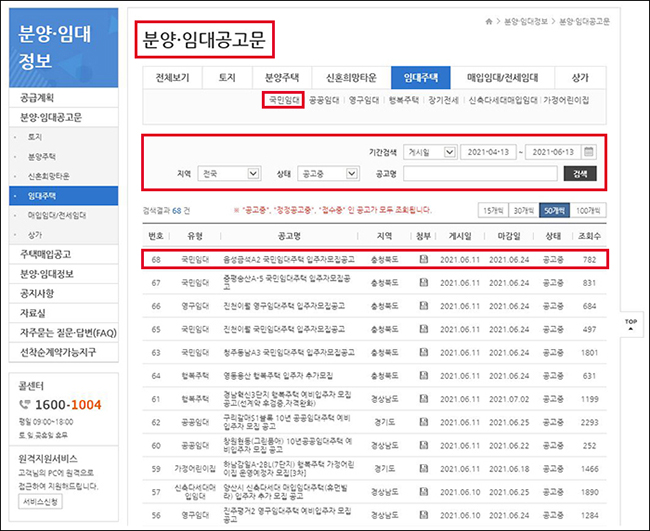
Task: Open notice 구리갈매S1블록 10년 공공임대주택
Action: 287,422
